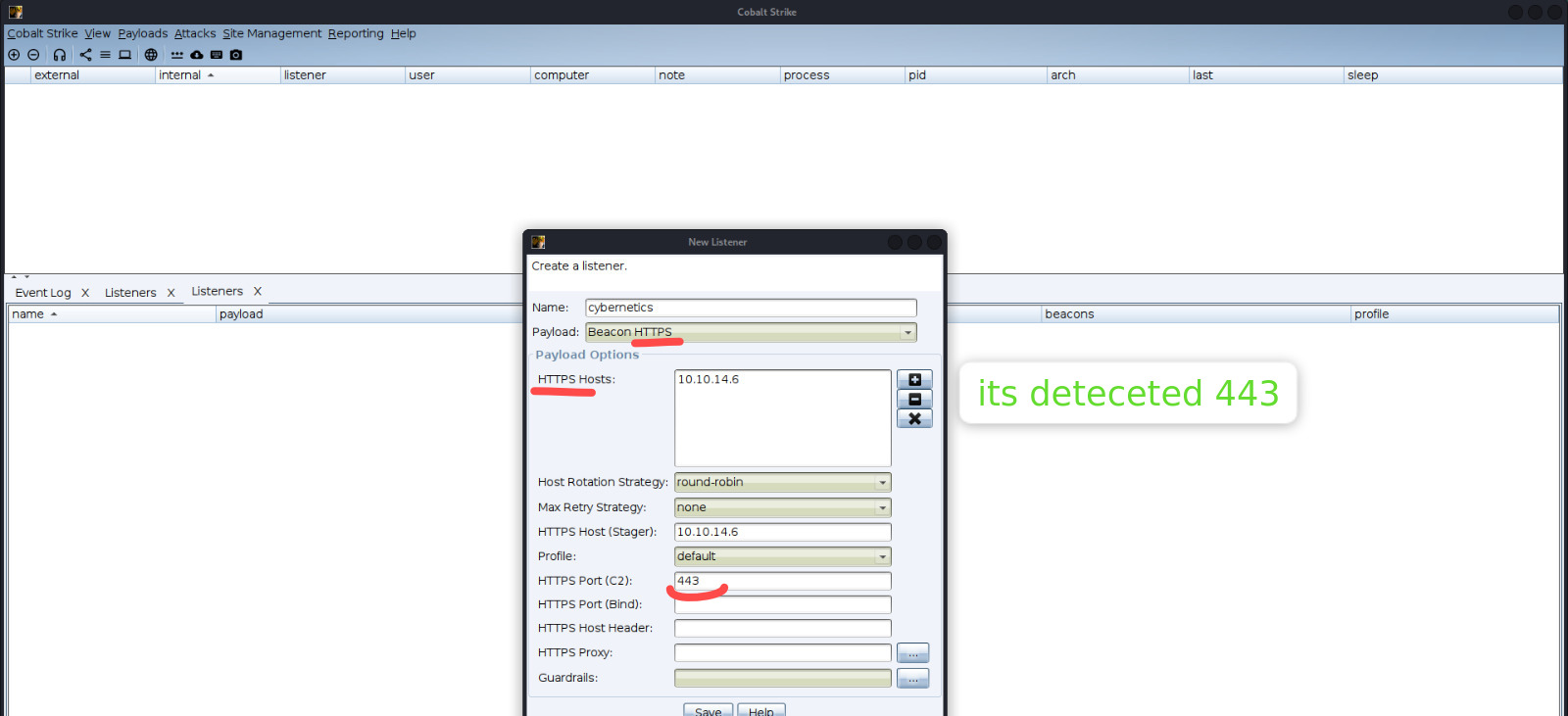1568x716 pixels.
Task: Open the Site Management menu
Action: (271, 33)
